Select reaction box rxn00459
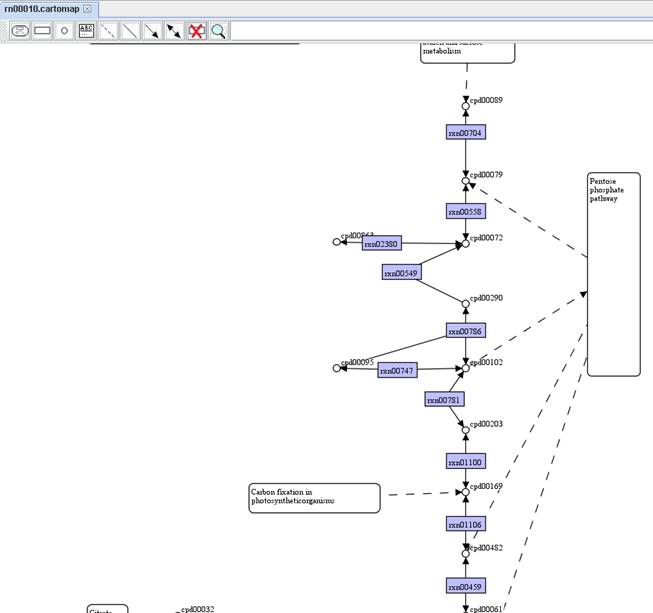 (x=466, y=586)
